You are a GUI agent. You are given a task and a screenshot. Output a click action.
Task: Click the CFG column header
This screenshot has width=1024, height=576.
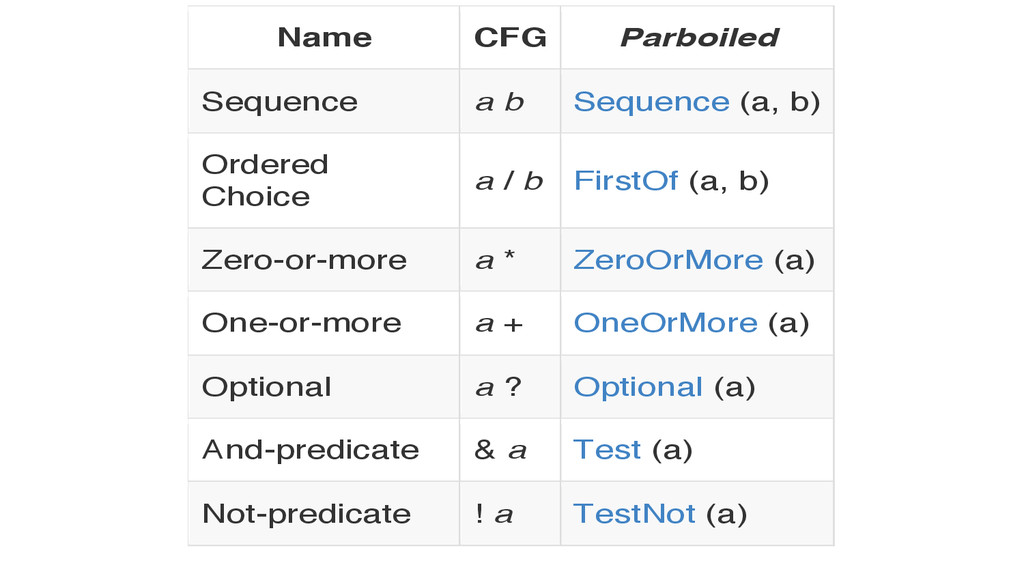point(510,37)
